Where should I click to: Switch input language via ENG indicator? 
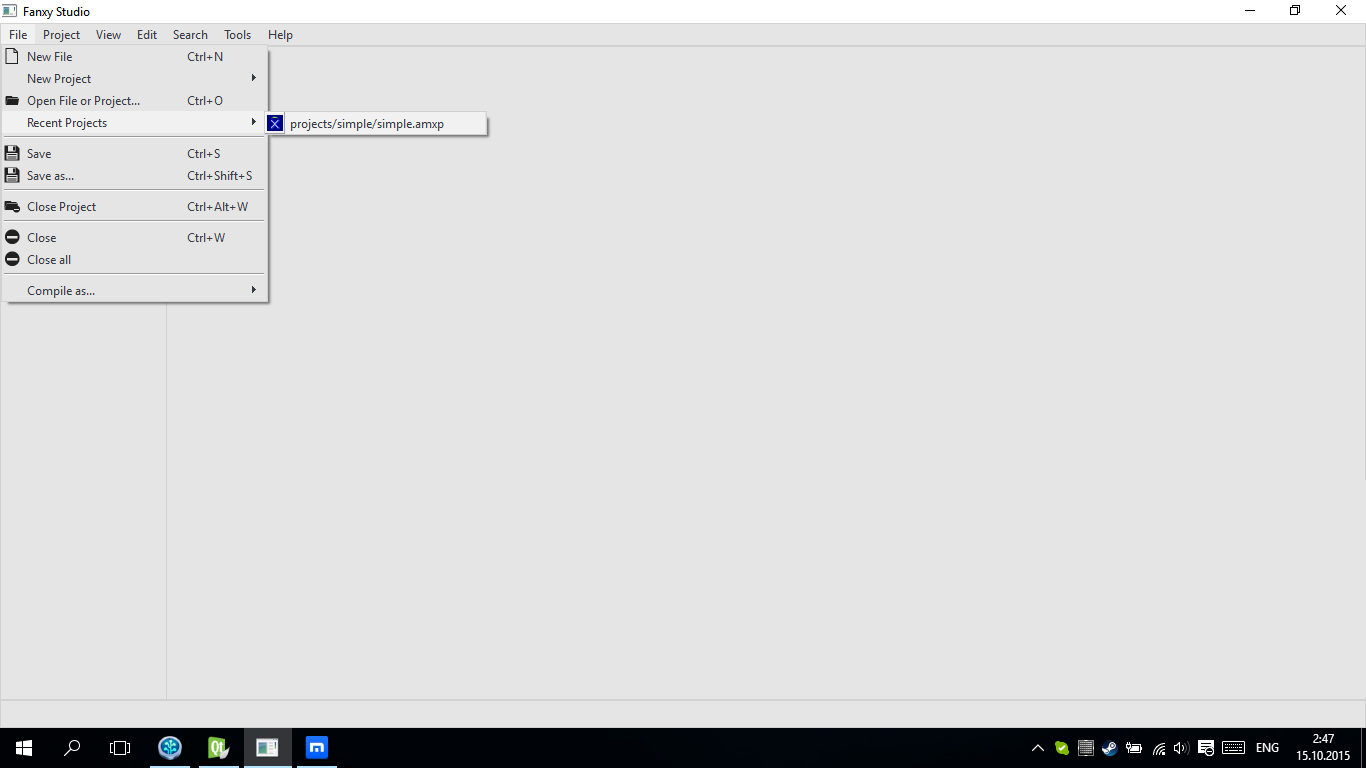click(1267, 748)
